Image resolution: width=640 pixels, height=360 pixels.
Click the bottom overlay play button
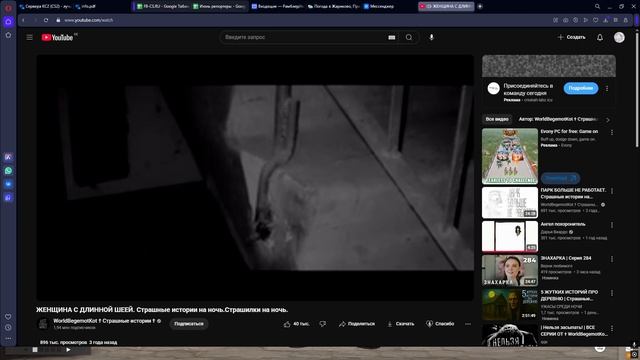[68, 350]
